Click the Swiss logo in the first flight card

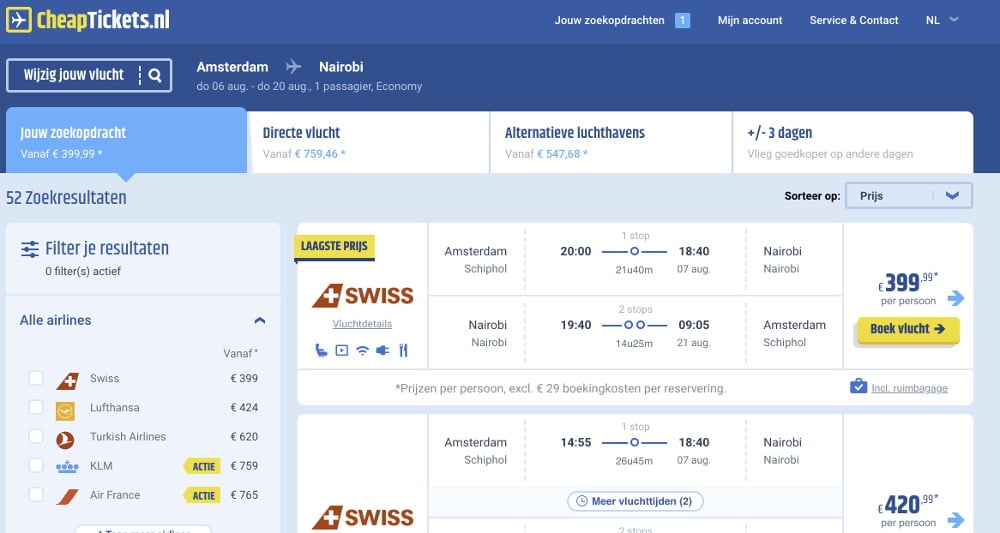click(362, 296)
